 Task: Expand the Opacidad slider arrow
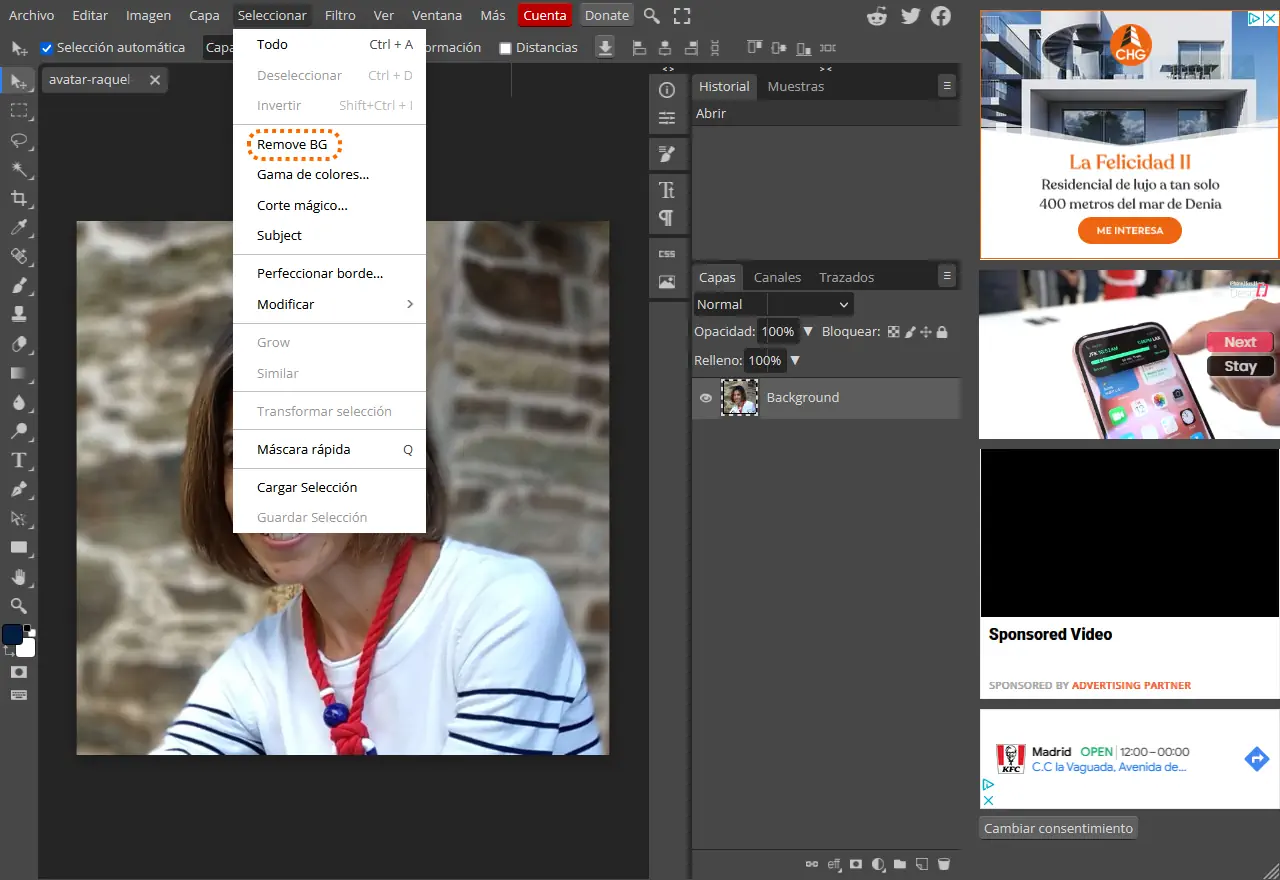click(x=808, y=332)
